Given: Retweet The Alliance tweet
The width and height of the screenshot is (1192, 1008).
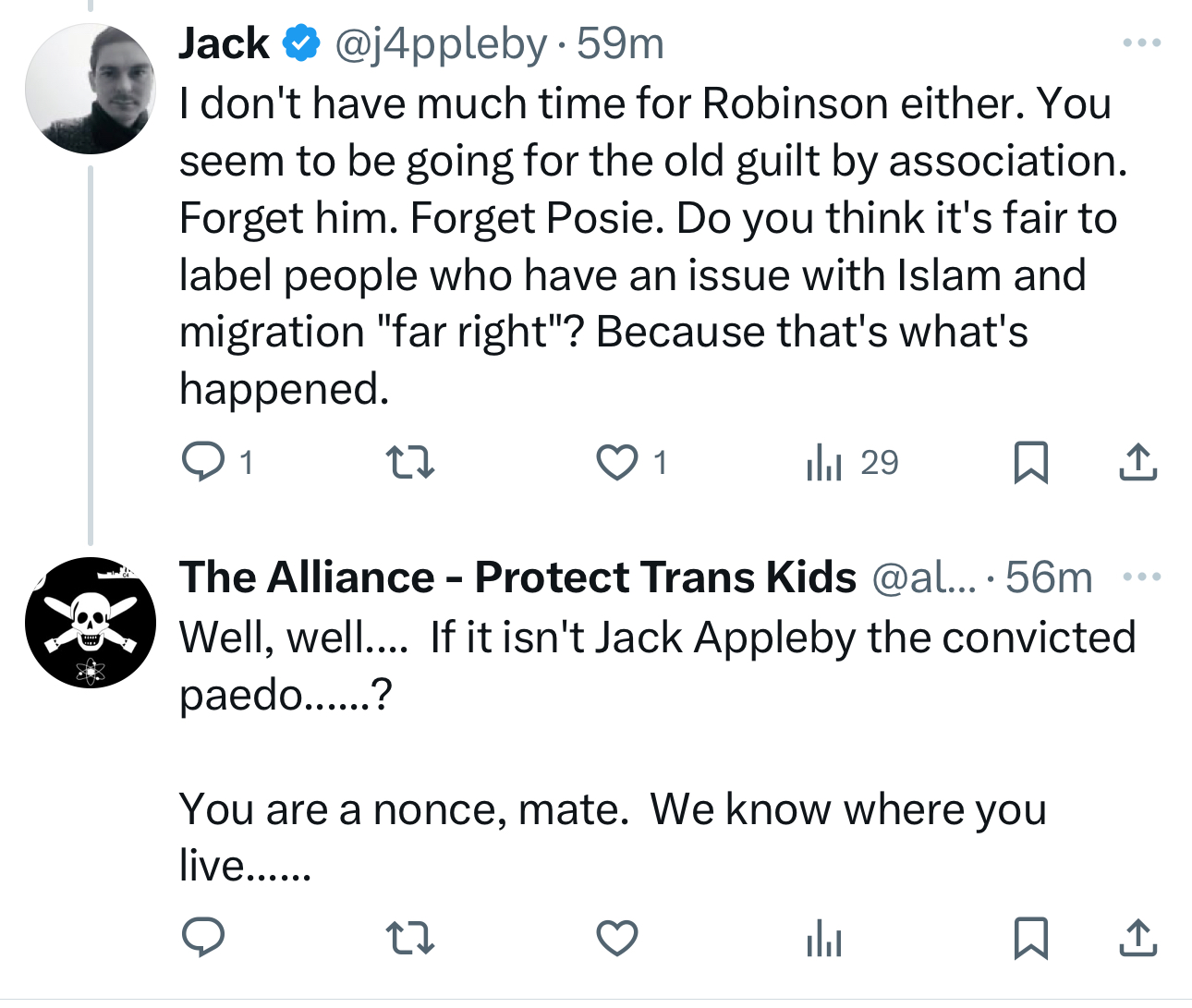Looking at the screenshot, I should (x=409, y=938).
